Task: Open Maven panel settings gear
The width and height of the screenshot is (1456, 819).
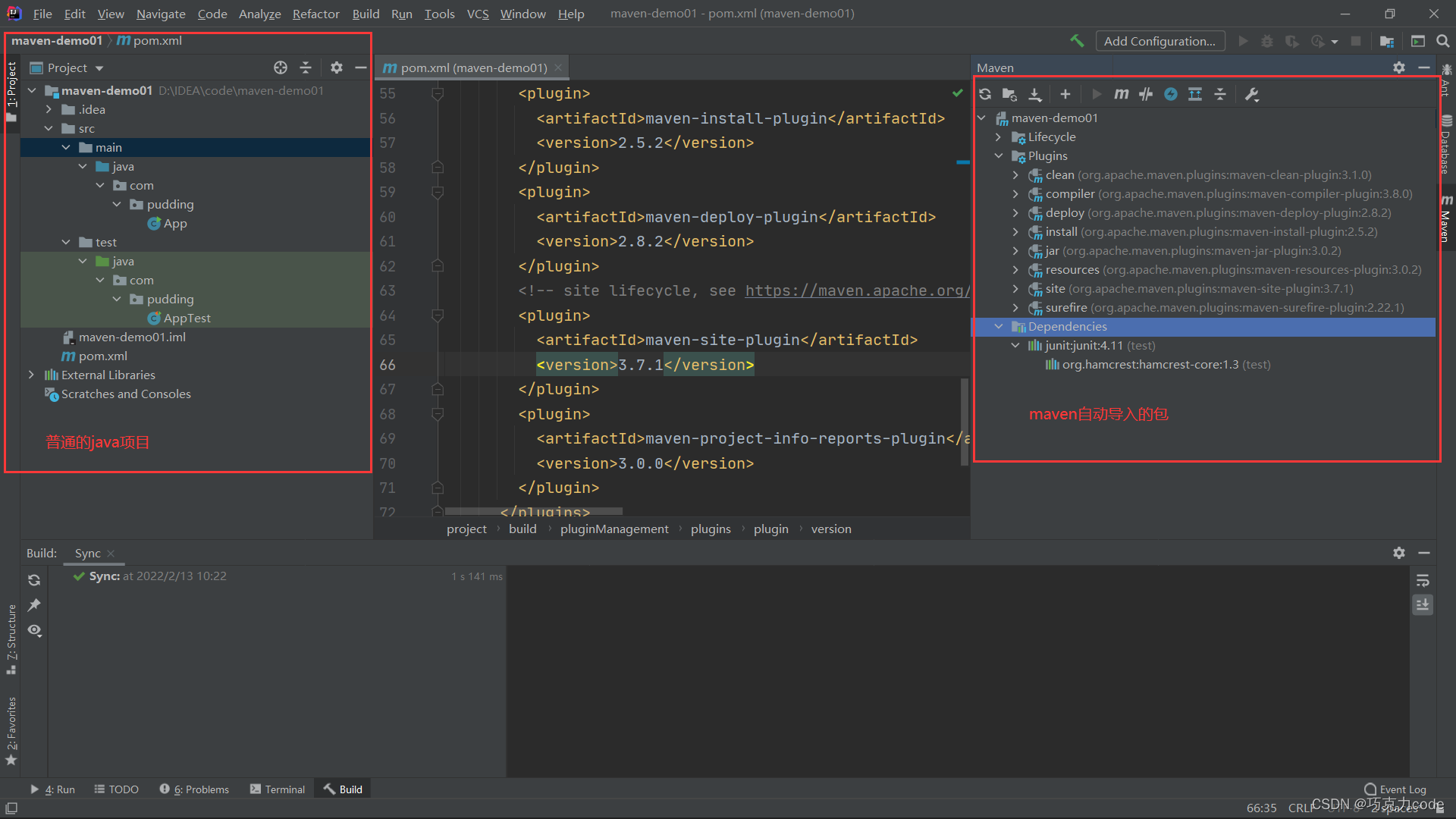Action: pyautogui.click(x=1399, y=67)
